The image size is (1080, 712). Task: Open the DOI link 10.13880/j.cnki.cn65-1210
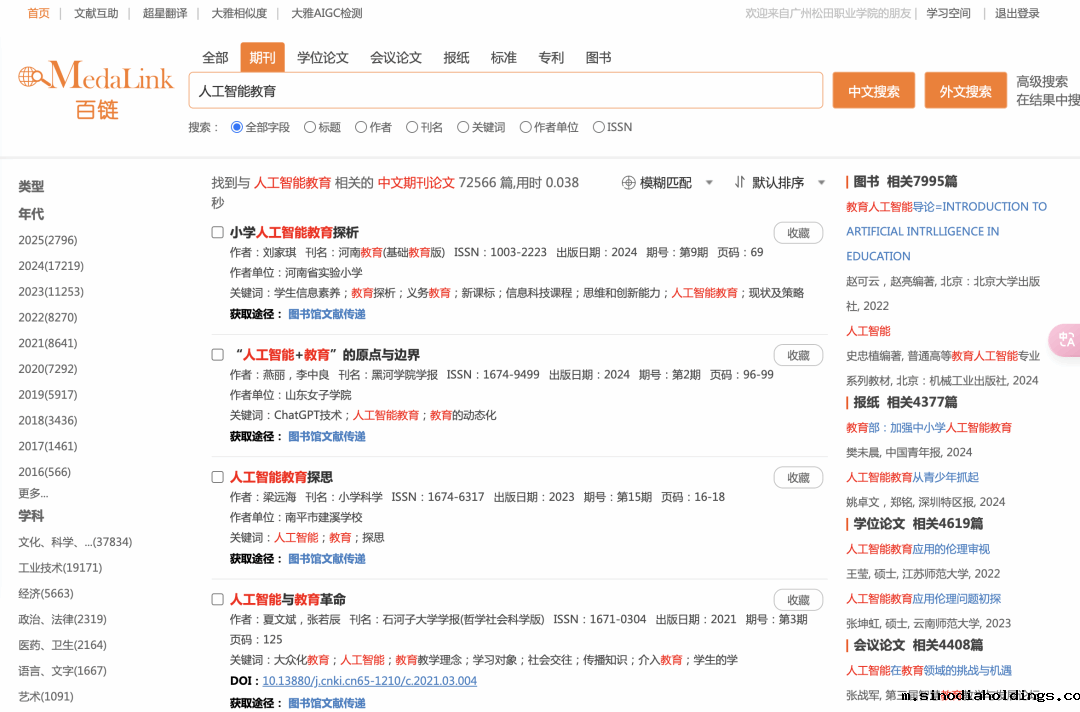point(369,681)
